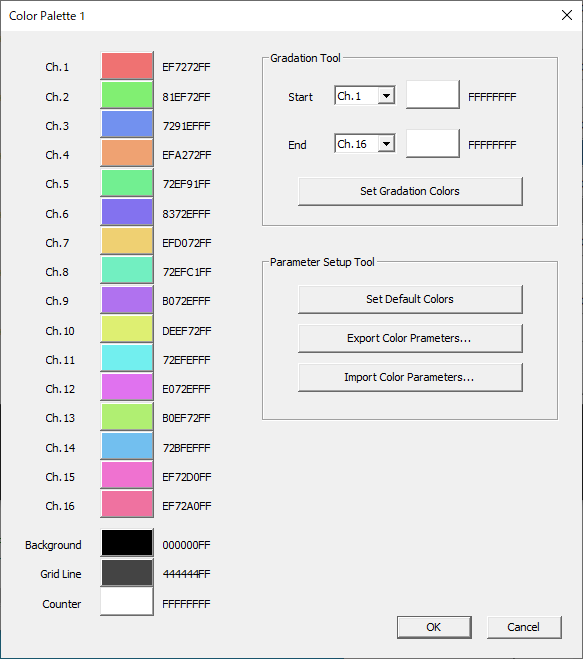Confirm the palette with OK
The height and width of the screenshot is (659, 583).
click(x=434, y=627)
